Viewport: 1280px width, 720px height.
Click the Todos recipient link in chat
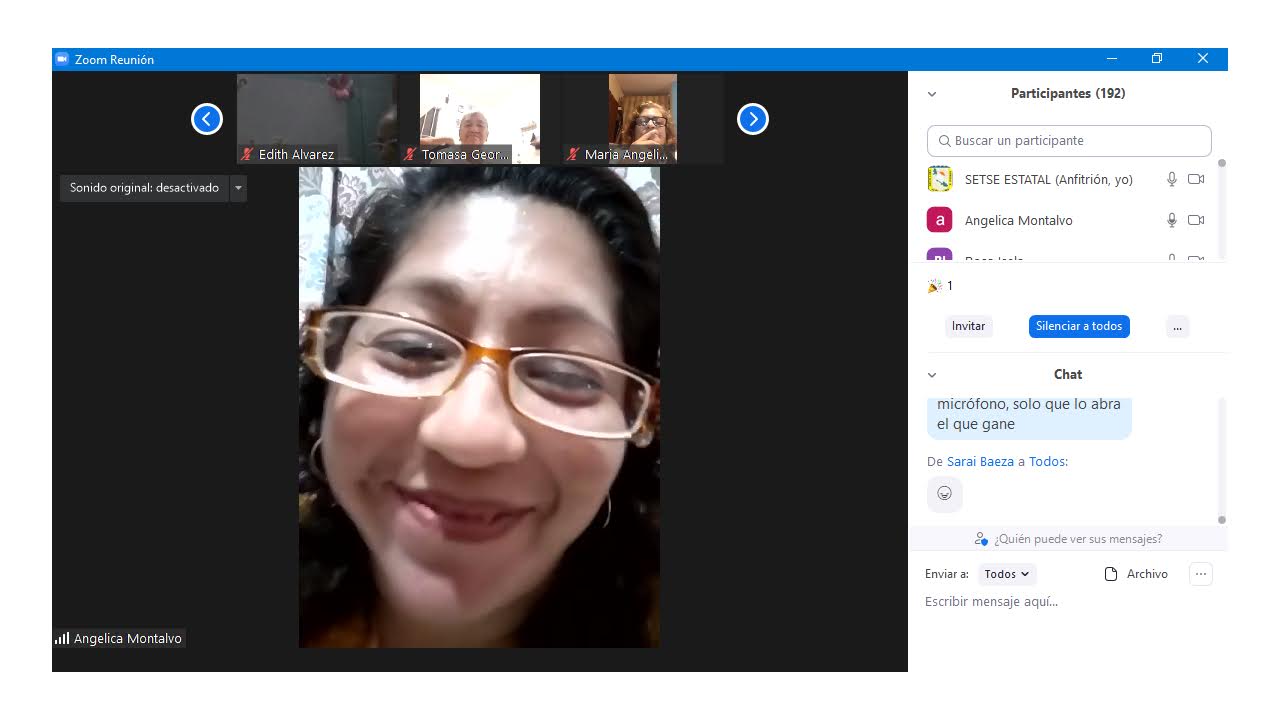pos(1048,462)
